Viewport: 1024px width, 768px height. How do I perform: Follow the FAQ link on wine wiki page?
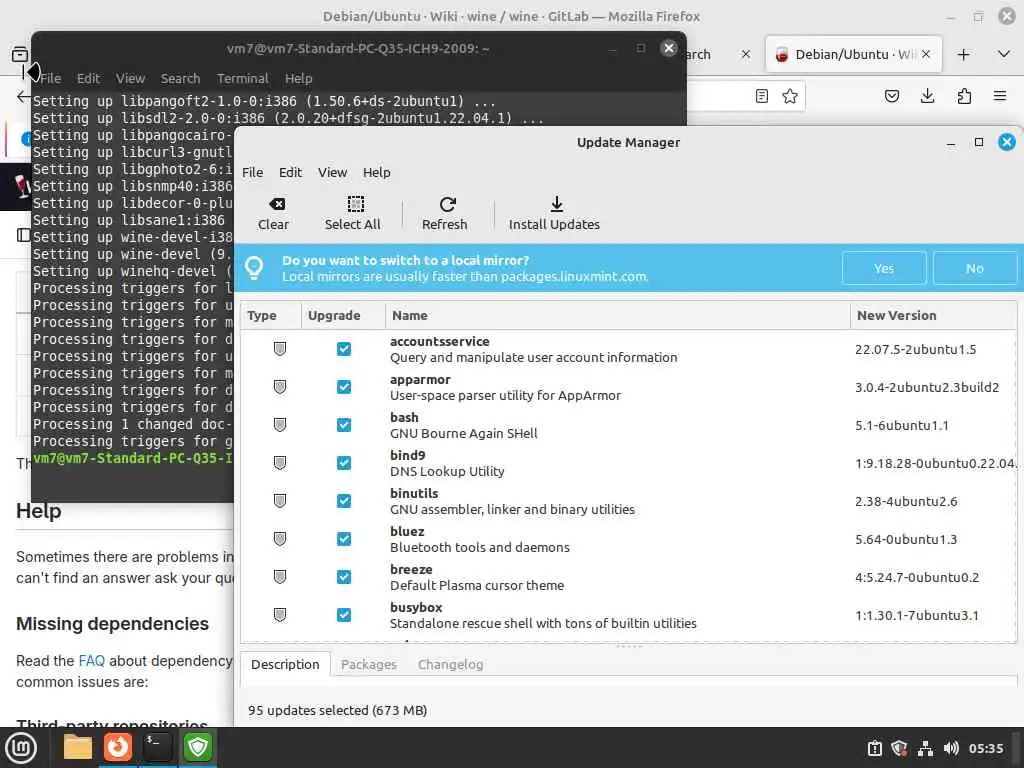91,661
